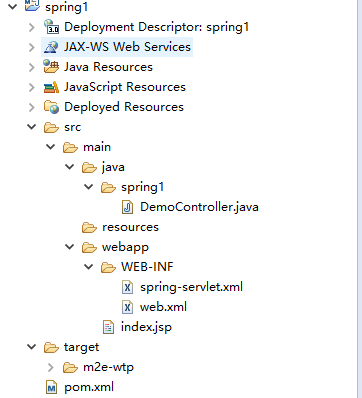Select the 'main' folder label
The width and height of the screenshot is (362, 398).
(x=97, y=147)
